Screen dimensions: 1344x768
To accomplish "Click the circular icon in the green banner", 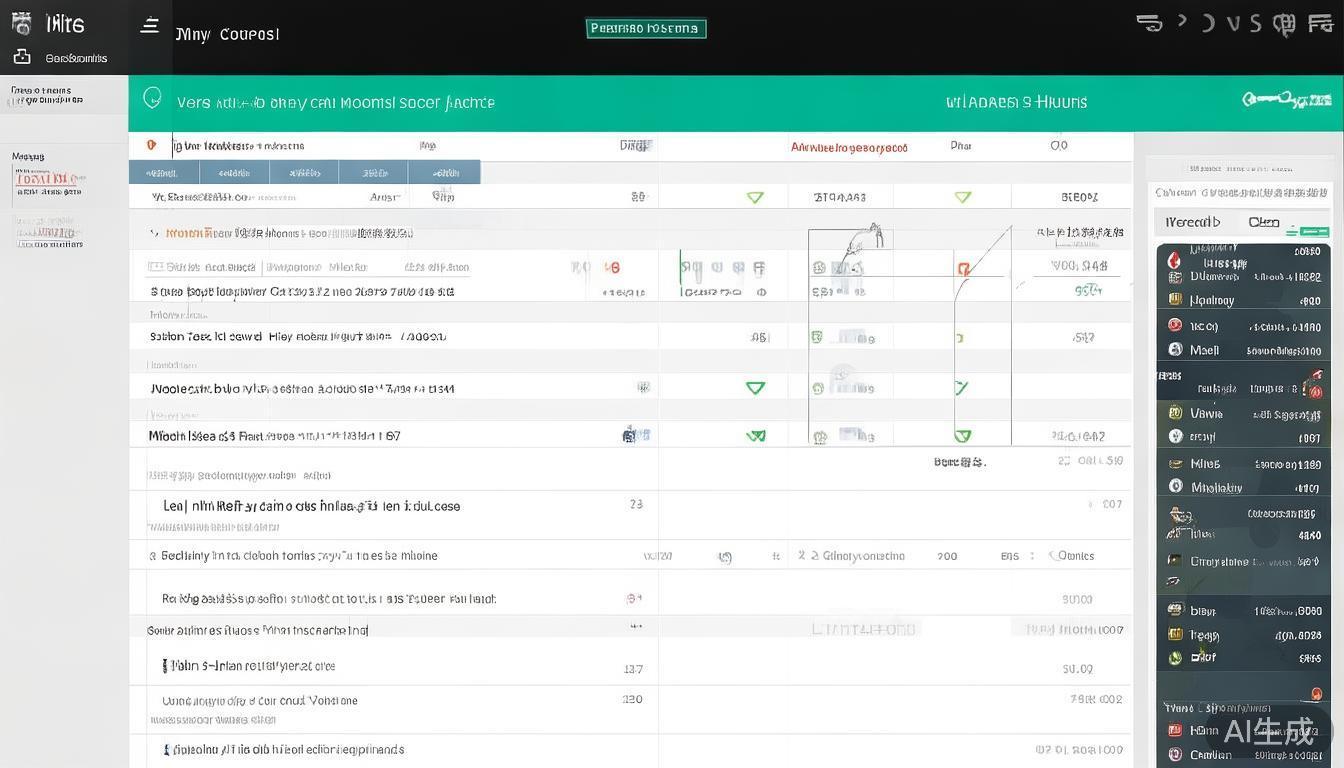I will [x=152, y=98].
